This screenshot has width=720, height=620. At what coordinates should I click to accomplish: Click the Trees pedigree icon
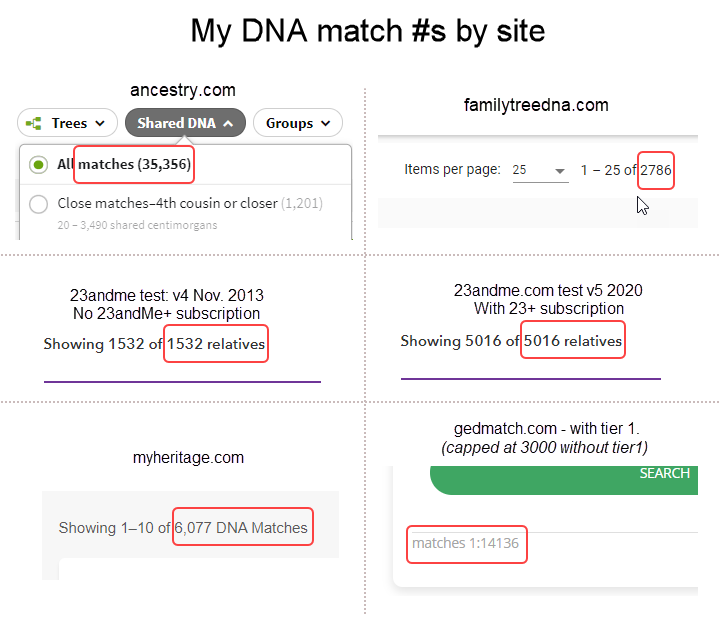[36, 123]
